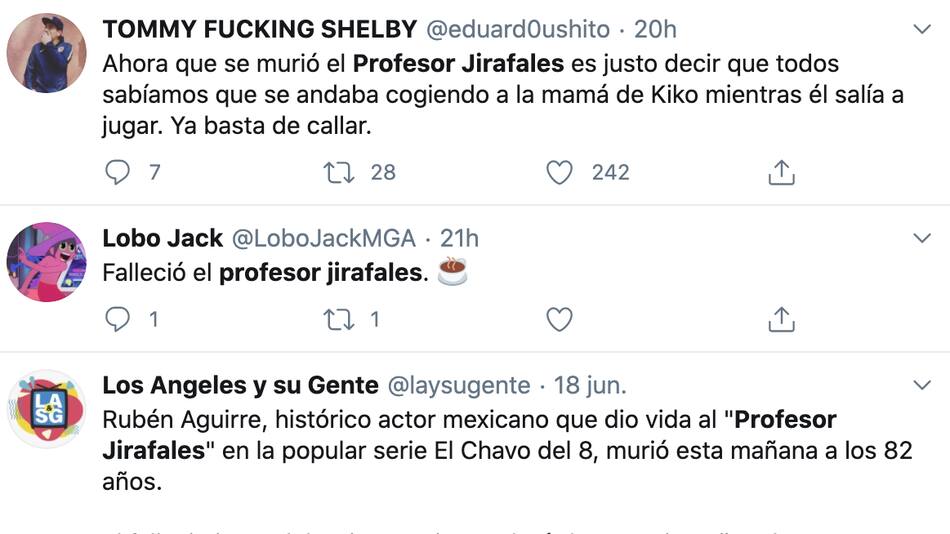This screenshot has width=950, height=534.
Task: Share TOMMY SHELBY's tweet
Action: click(781, 173)
